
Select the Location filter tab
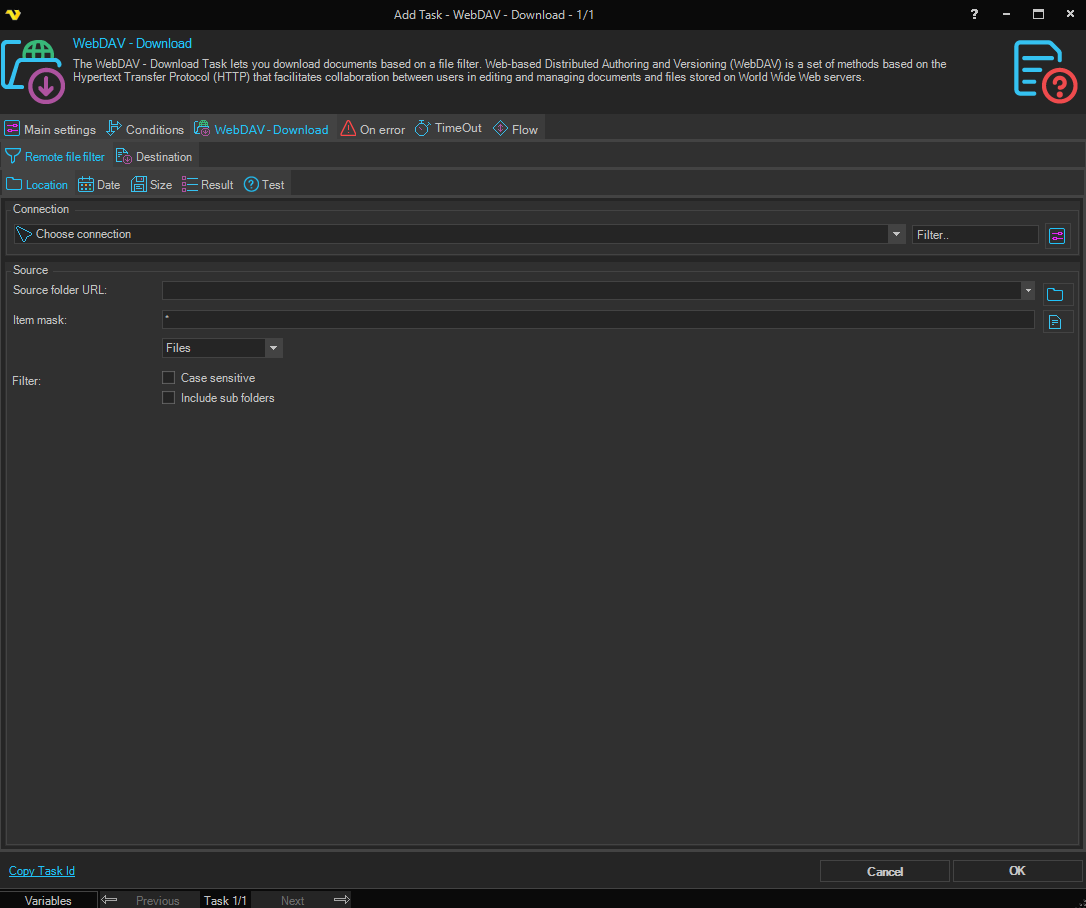(x=37, y=185)
